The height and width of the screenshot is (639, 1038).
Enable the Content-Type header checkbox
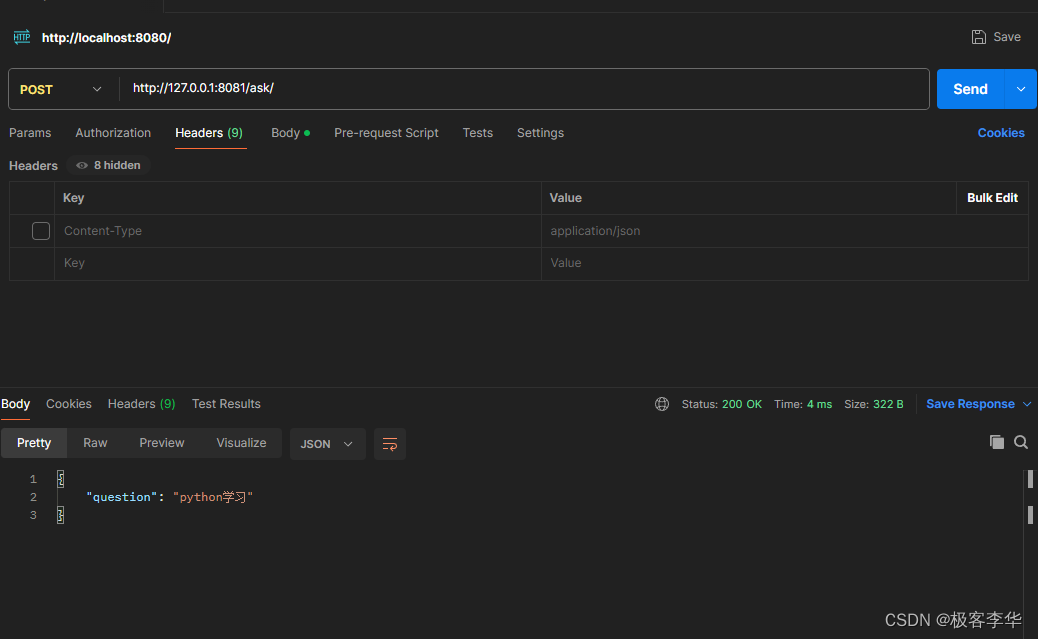[40, 230]
